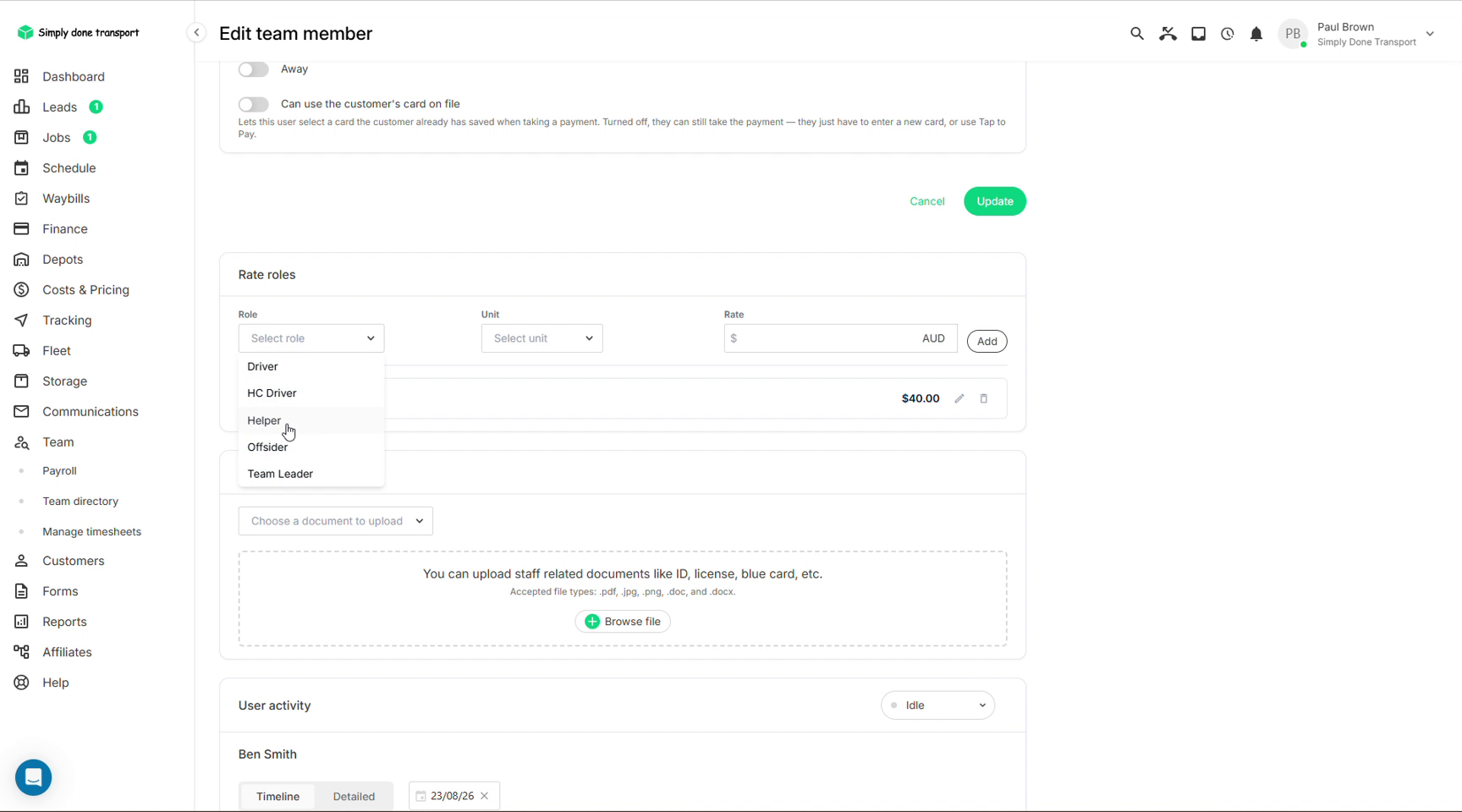Open Dashboard from the sidebar
Image resolution: width=1462 pixels, height=812 pixels.
(74, 76)
